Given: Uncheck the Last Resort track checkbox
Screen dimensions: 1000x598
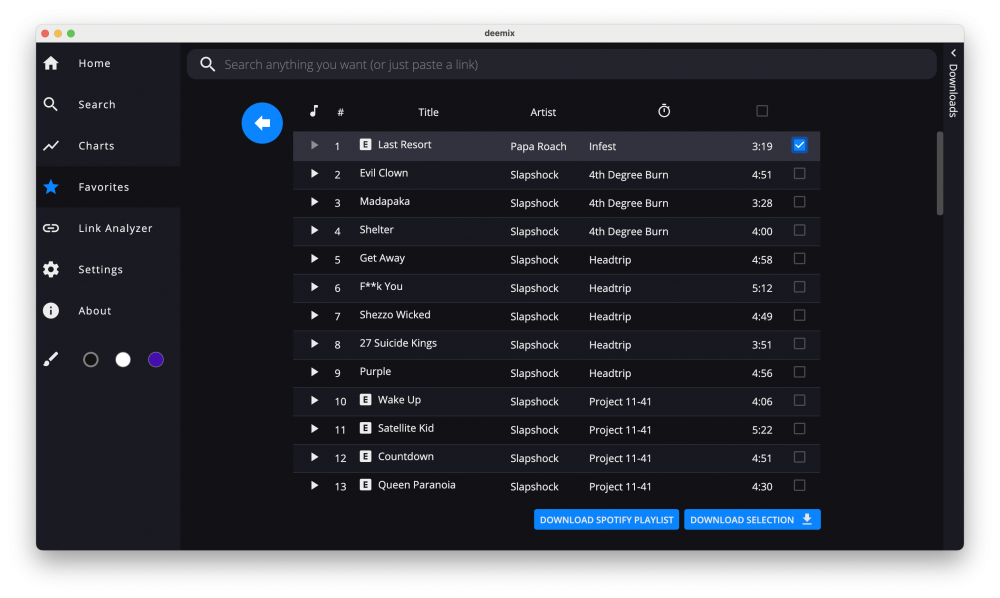Looking at the screenshot, I should pos(799,145).
